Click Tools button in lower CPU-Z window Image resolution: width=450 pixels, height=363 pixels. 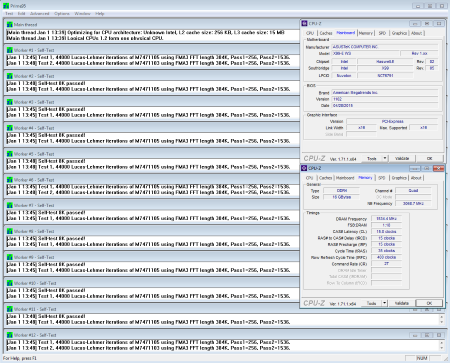pos(372,303)
